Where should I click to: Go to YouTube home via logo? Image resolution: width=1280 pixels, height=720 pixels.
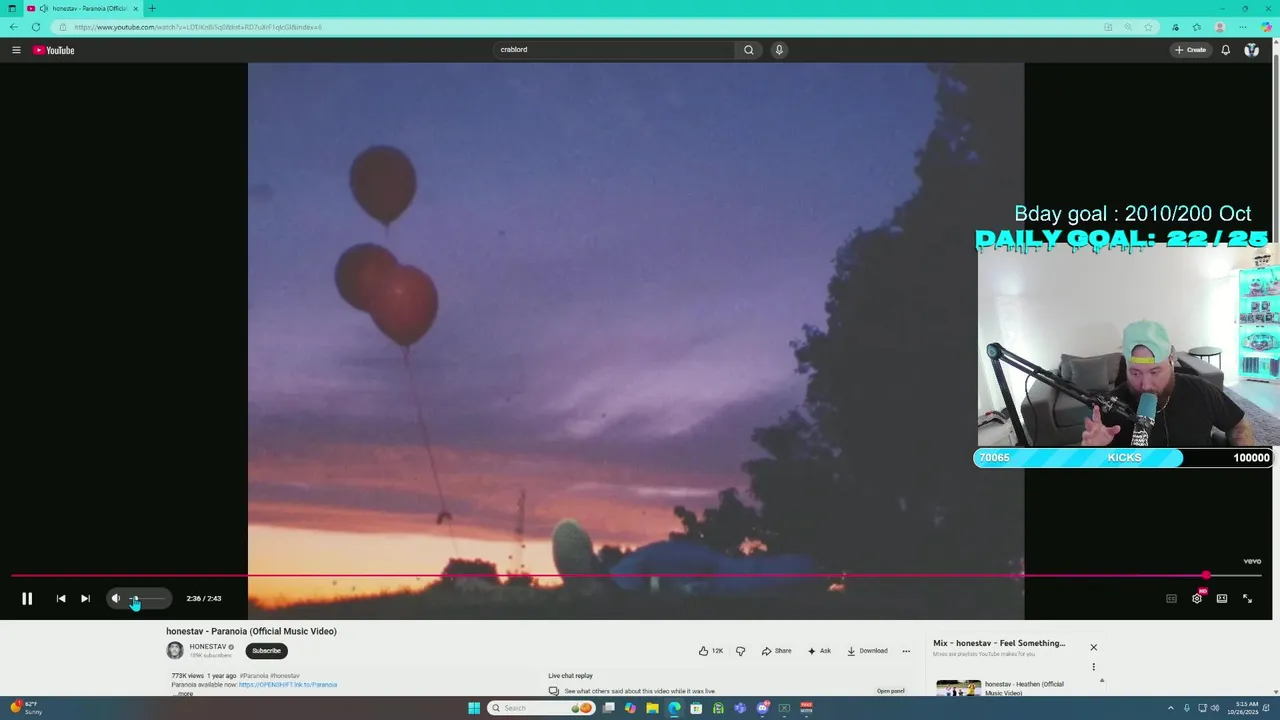(x=54, y=50)
